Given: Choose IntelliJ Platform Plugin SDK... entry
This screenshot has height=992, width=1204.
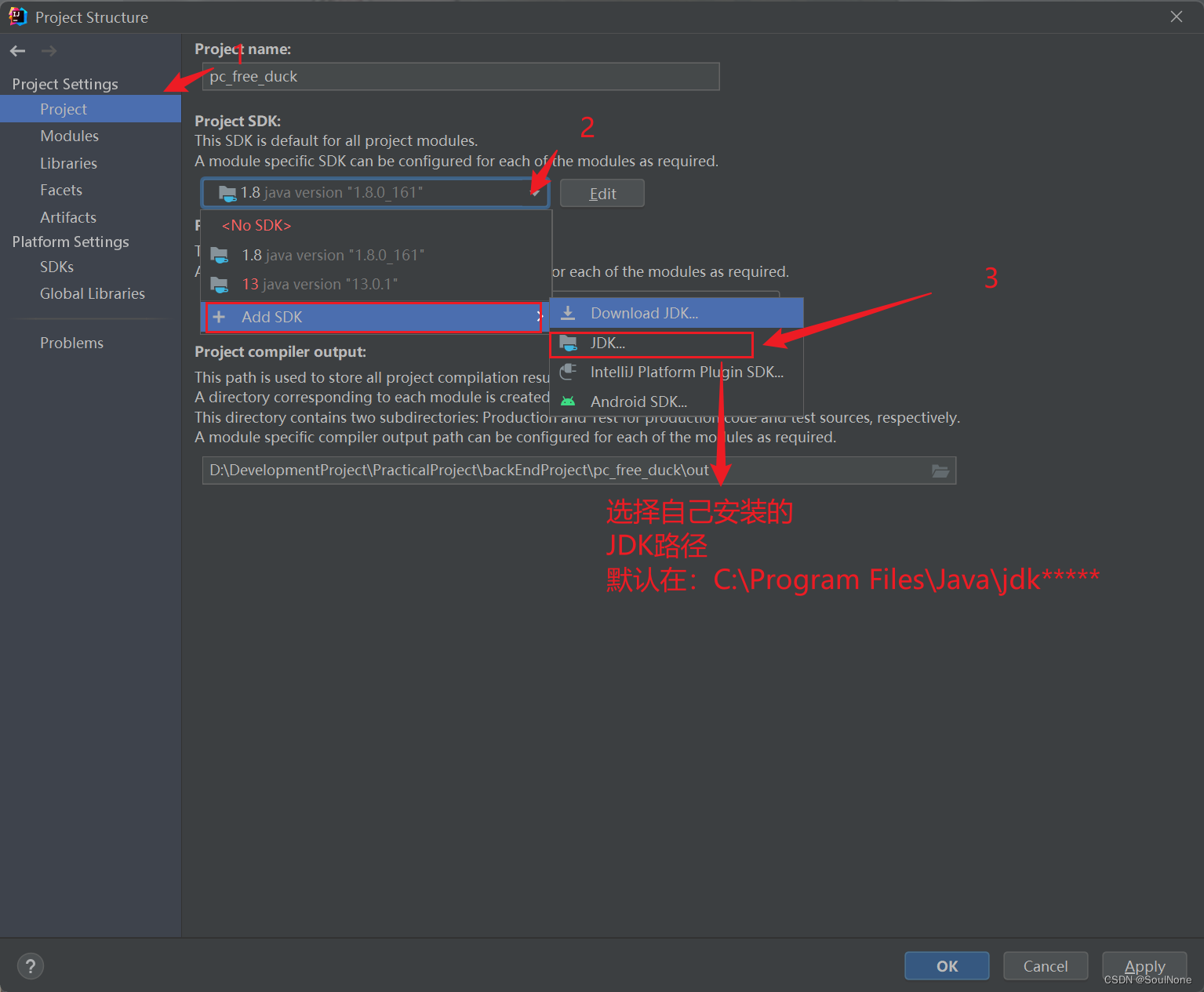Looking at the screenshot, I should click(677, 372).
